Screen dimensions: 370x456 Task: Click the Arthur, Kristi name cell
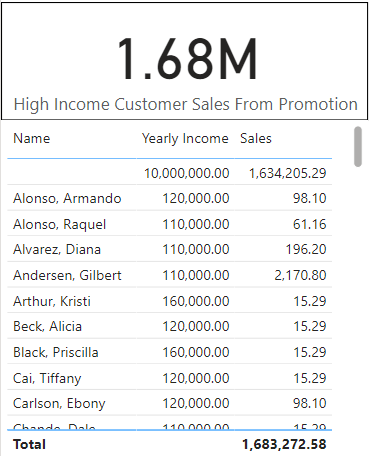click(52, 301)
